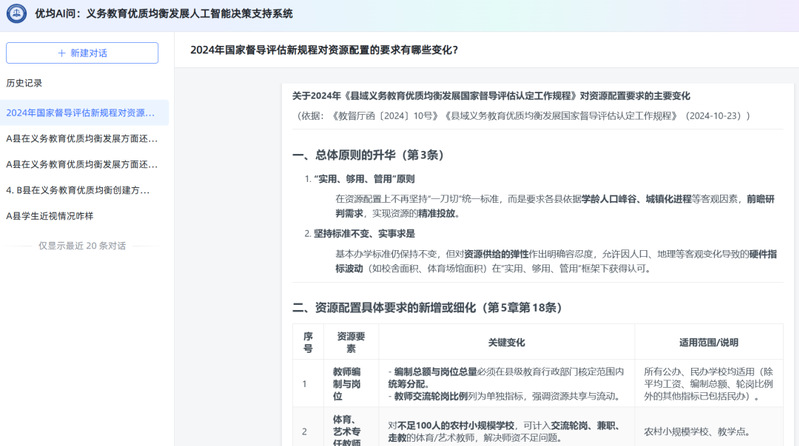
Task: Open the second A县在义务教育优质均衡发展方面 conversation
Action: tap(82, 164)
